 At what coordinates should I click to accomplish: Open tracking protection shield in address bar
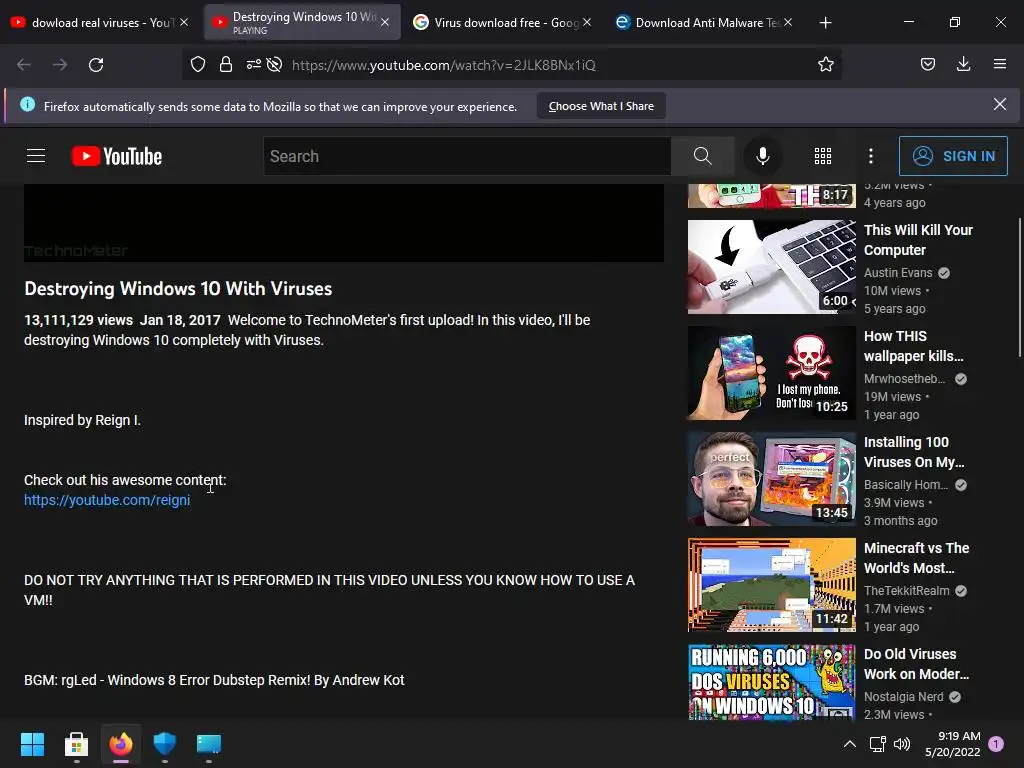pyautogui.click(x=198, y=65)
